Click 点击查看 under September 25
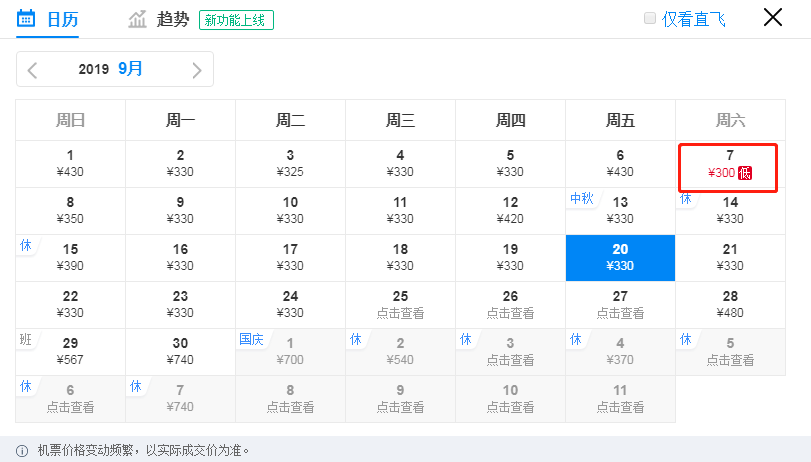Viewport: 811px width, 462px height. pyautogui.click(x=400, y=312)
